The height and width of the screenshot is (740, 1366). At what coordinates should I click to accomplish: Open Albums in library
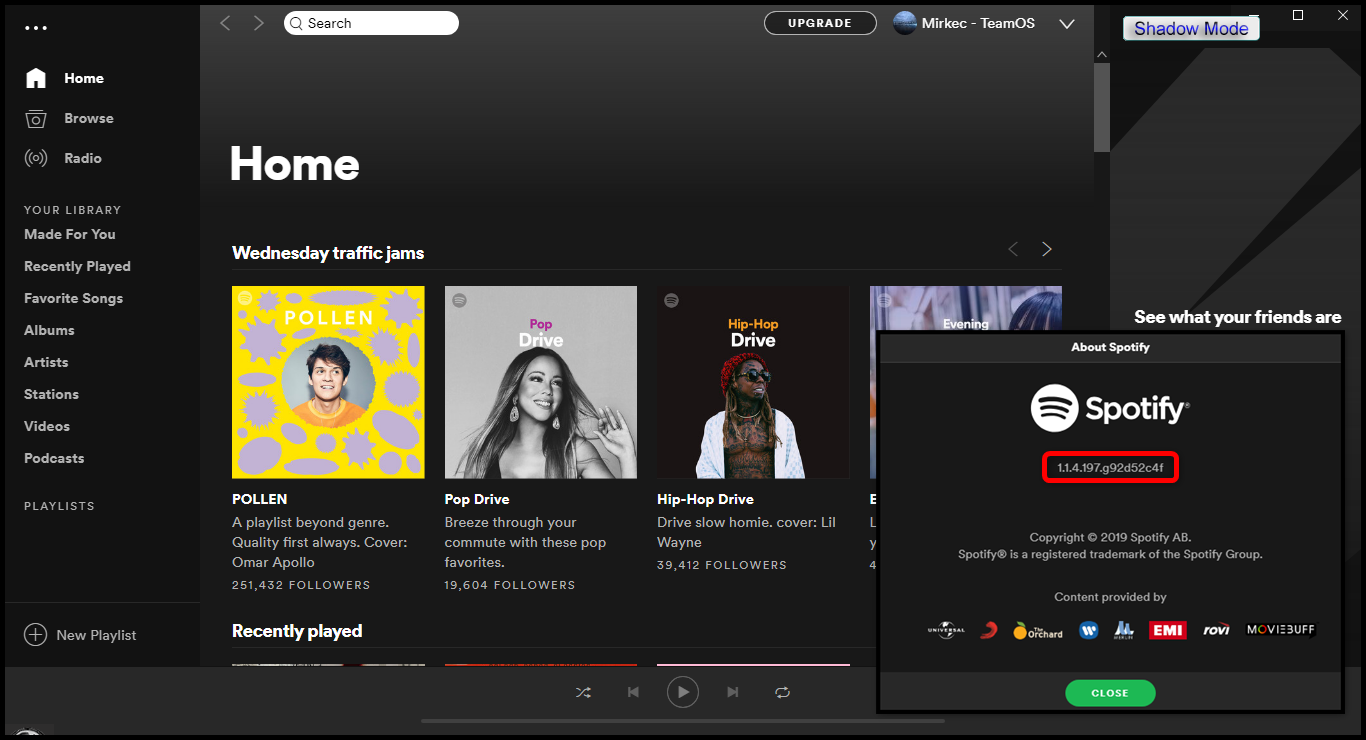pos(49,330)
